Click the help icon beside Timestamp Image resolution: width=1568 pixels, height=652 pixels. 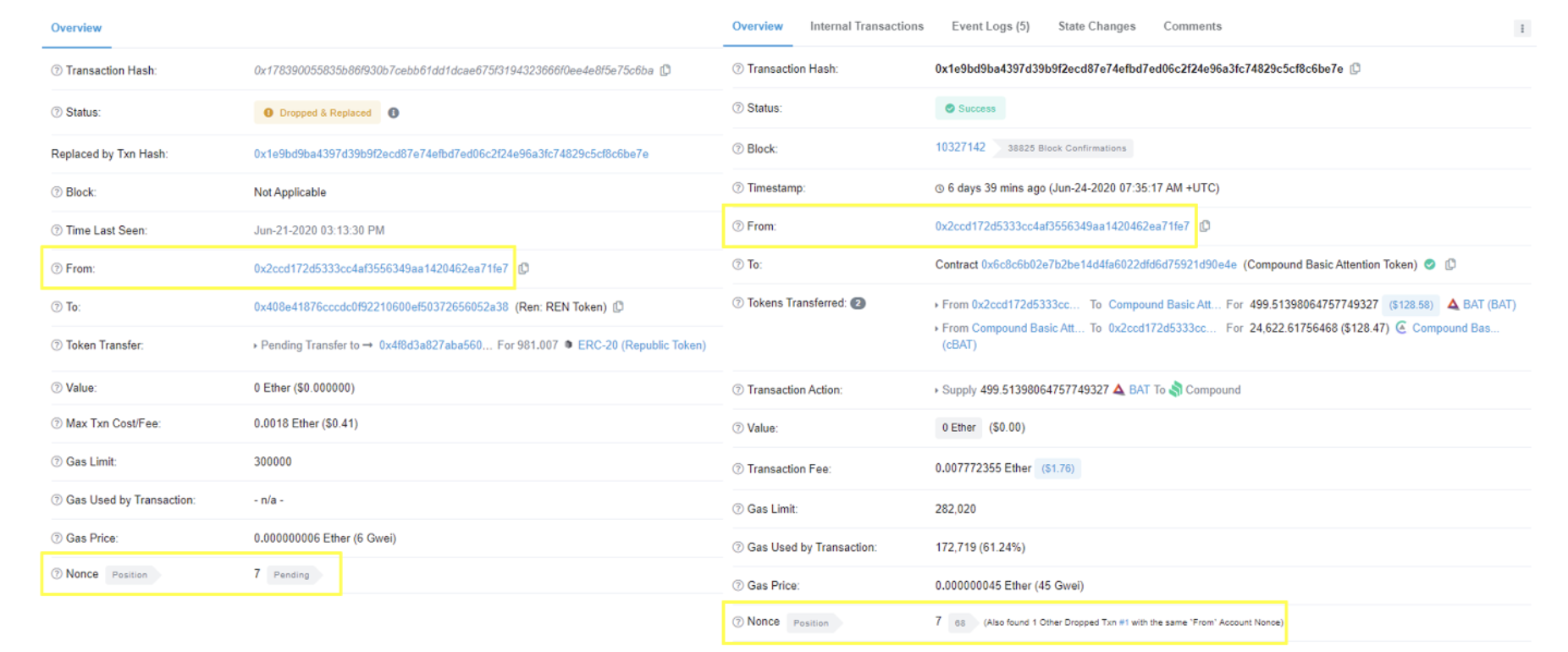pos(737,187)
